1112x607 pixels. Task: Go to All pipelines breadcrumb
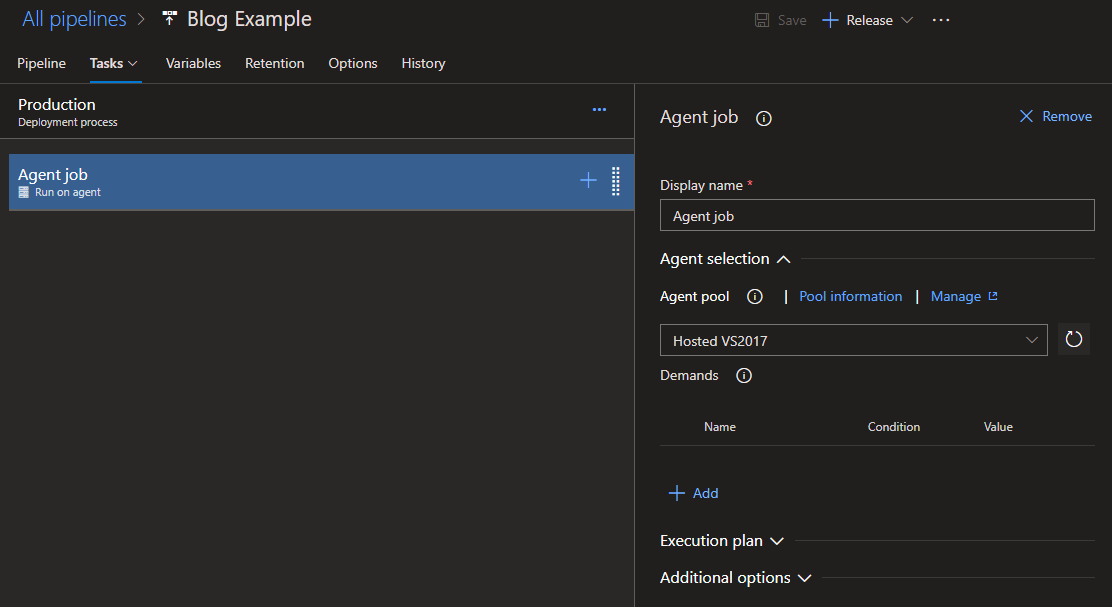coord(74,19)
